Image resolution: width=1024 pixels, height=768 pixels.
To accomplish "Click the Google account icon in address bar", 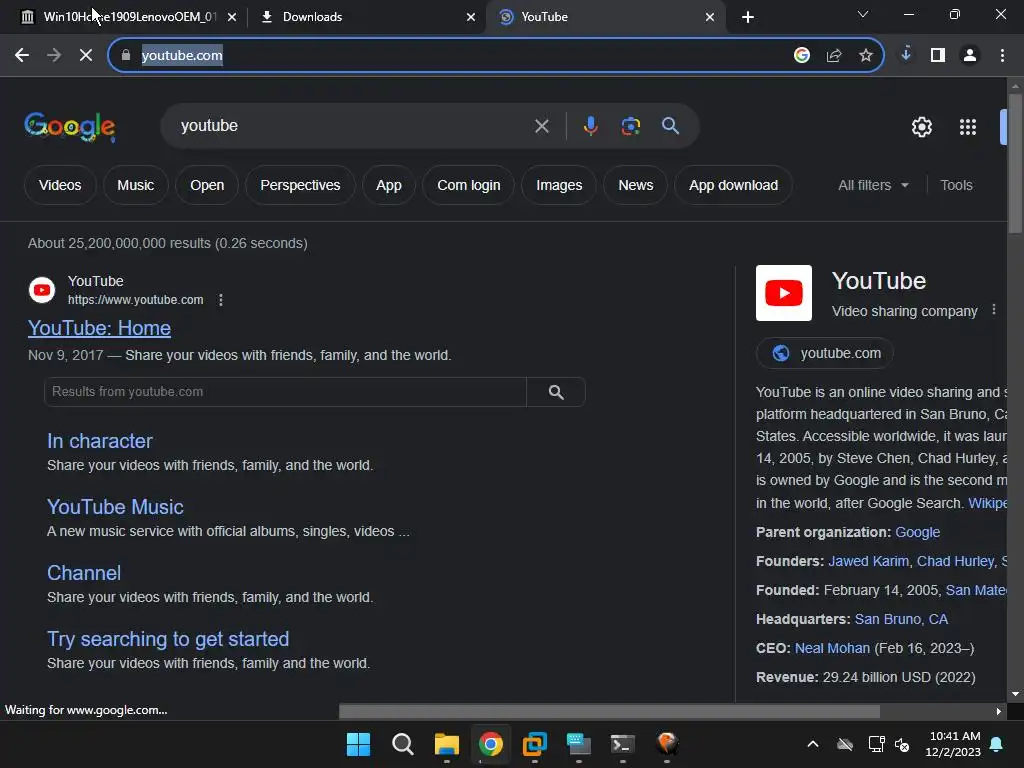I will [x=802, y=56].
